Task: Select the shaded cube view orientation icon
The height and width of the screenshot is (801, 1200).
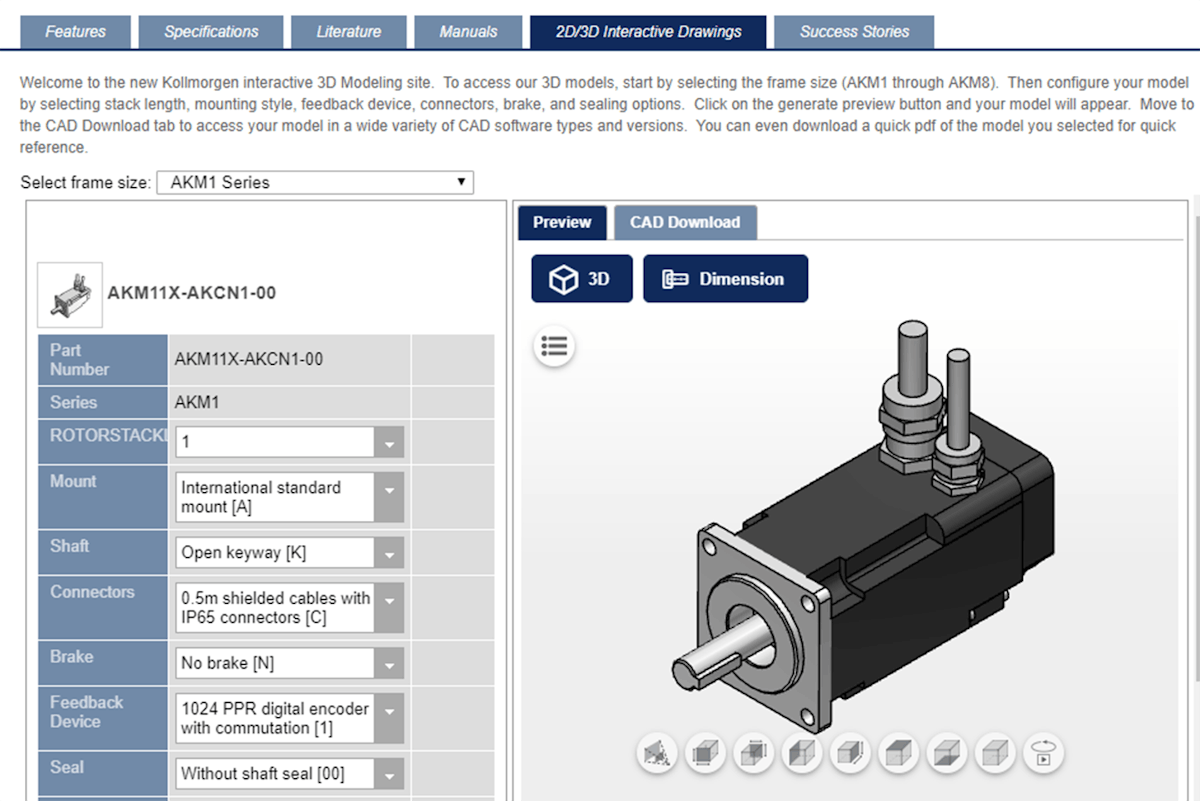Action: pyautogui.click(x=897, y=754)
